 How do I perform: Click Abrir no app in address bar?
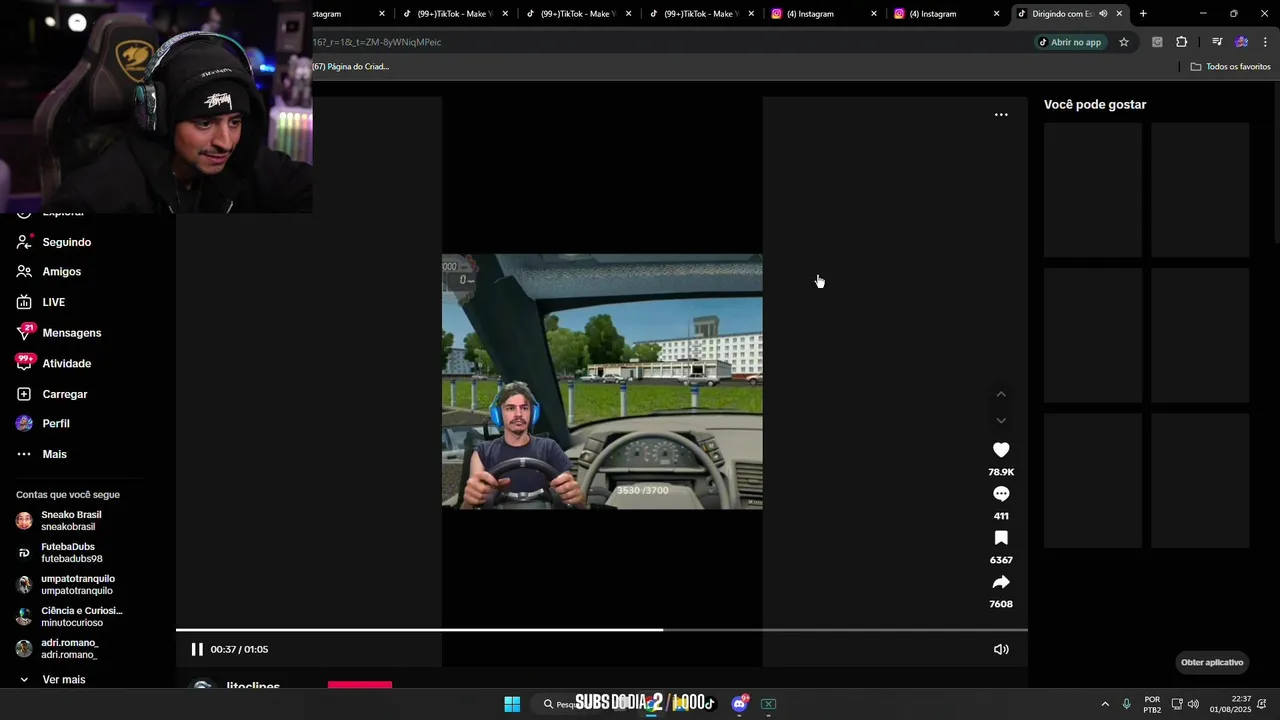(x=1069, y=42)
